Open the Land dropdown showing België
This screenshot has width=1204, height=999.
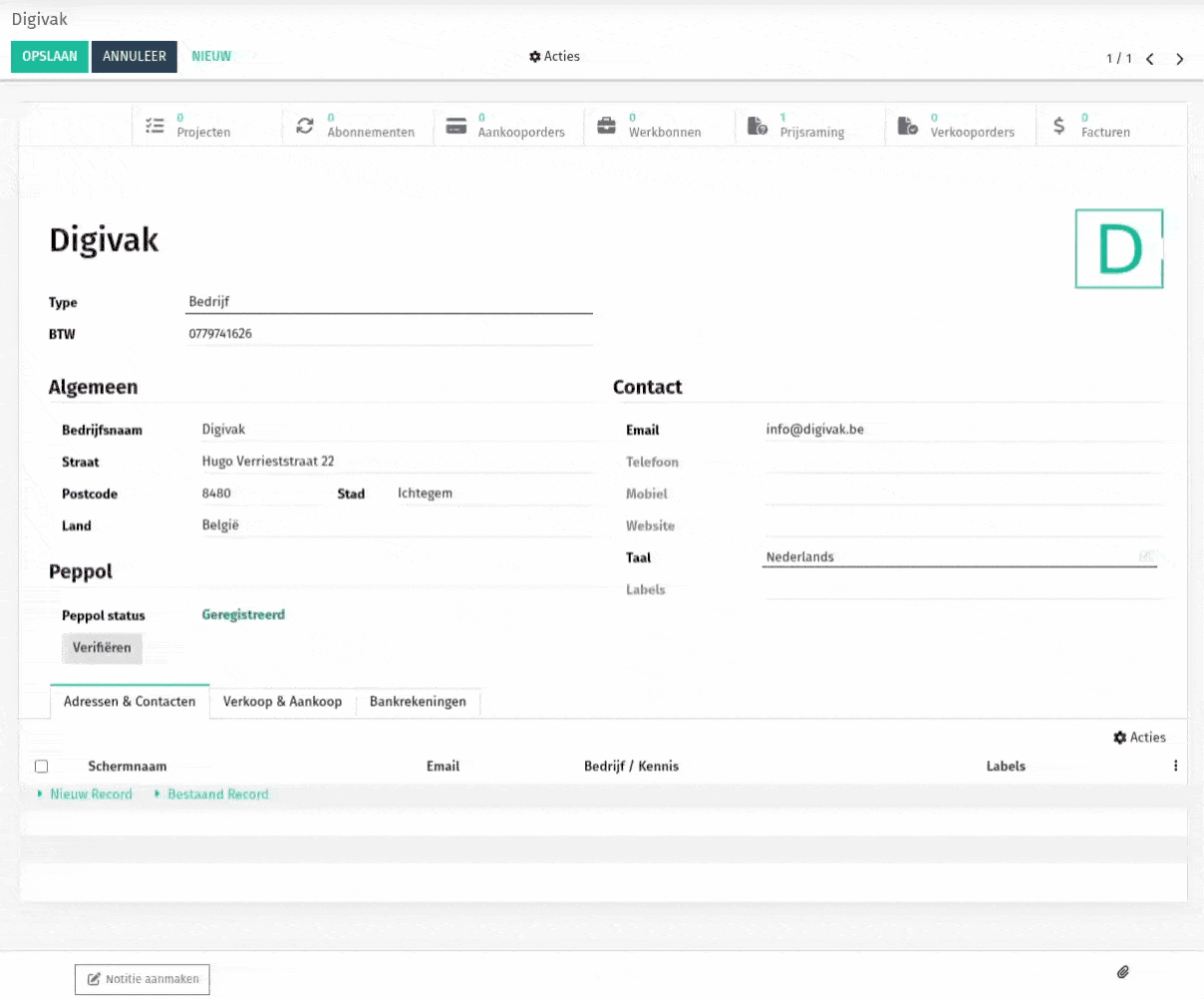coord(399,525)
